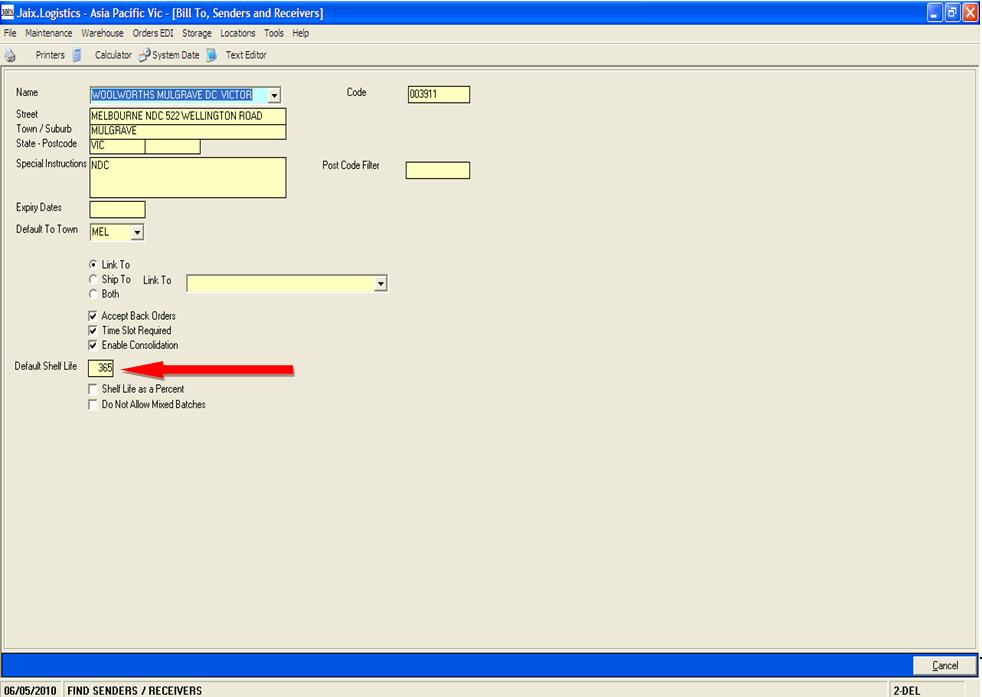Image resolution: width=982 pixels, height=697 pixels.
Task: Open the Text Editor icon
Action: pyautogui.click(x=212, y=55)
